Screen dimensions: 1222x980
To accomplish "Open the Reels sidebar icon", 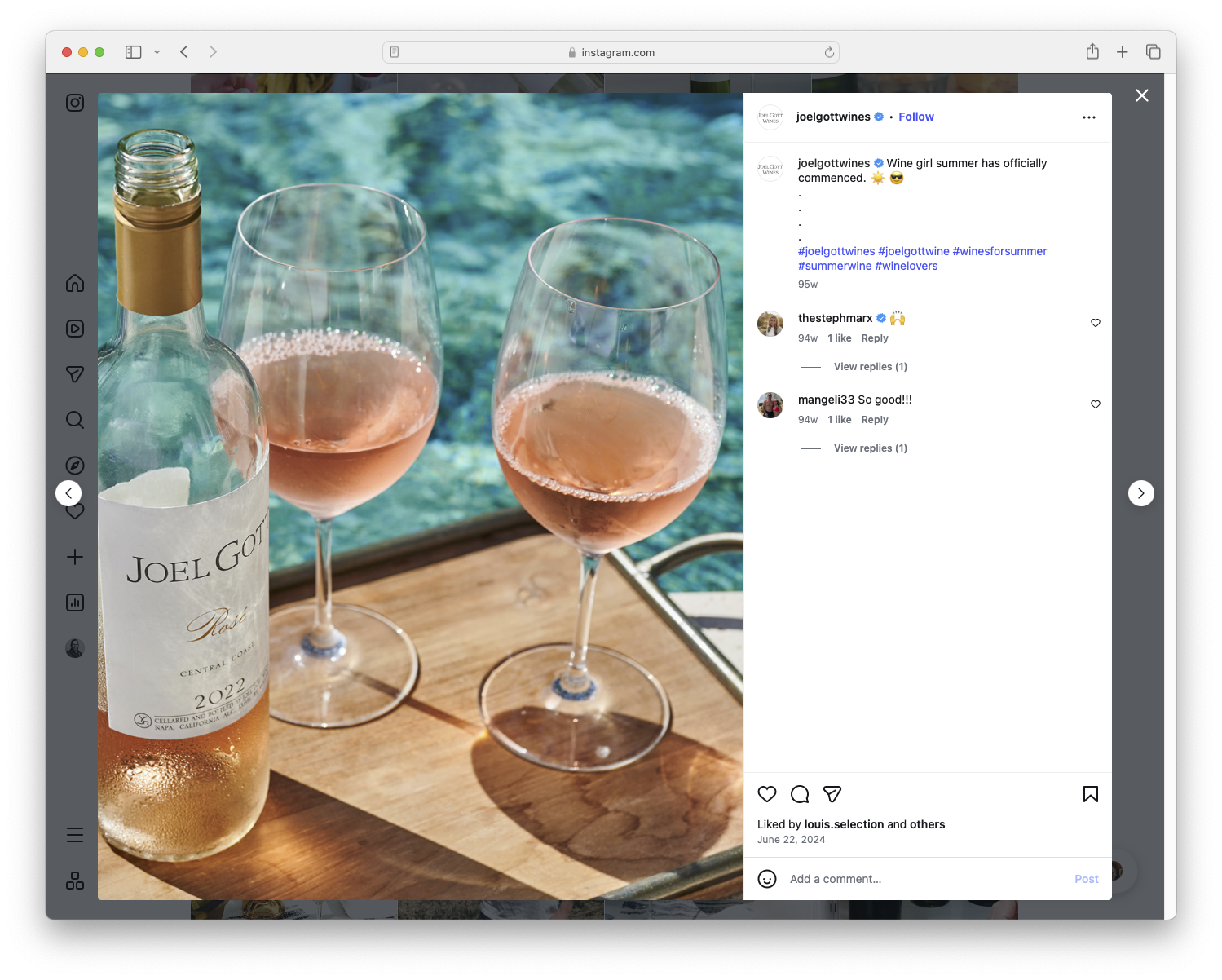I will [75, 329].
